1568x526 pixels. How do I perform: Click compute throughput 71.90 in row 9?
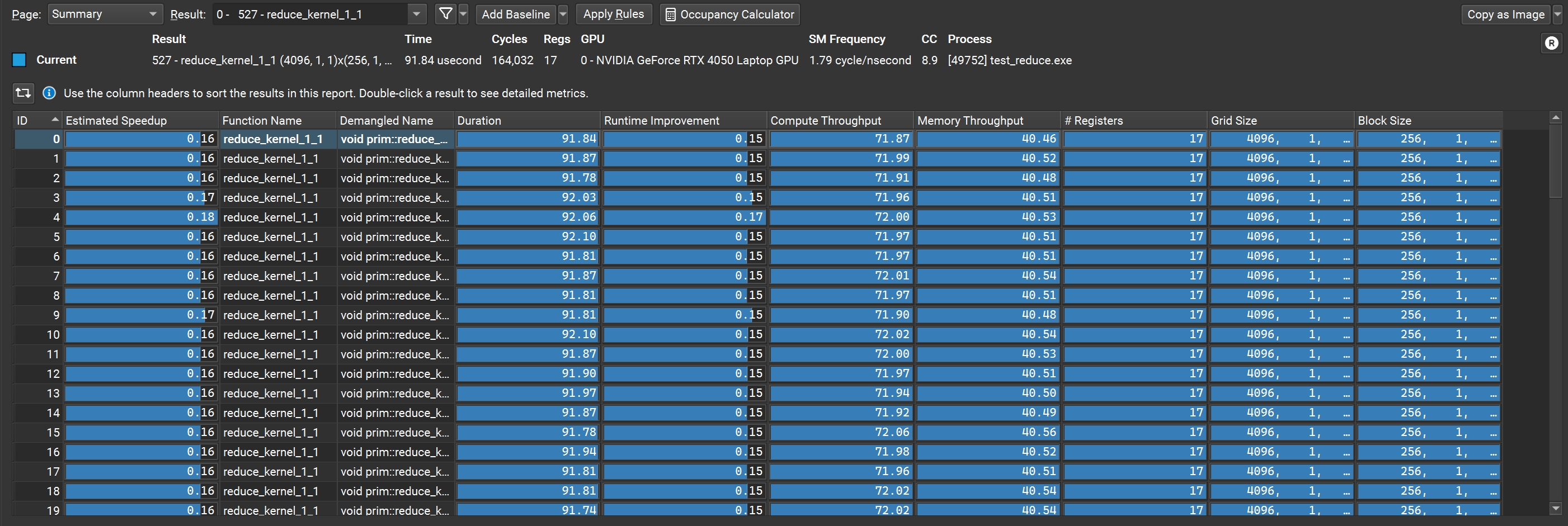[841, 315]
